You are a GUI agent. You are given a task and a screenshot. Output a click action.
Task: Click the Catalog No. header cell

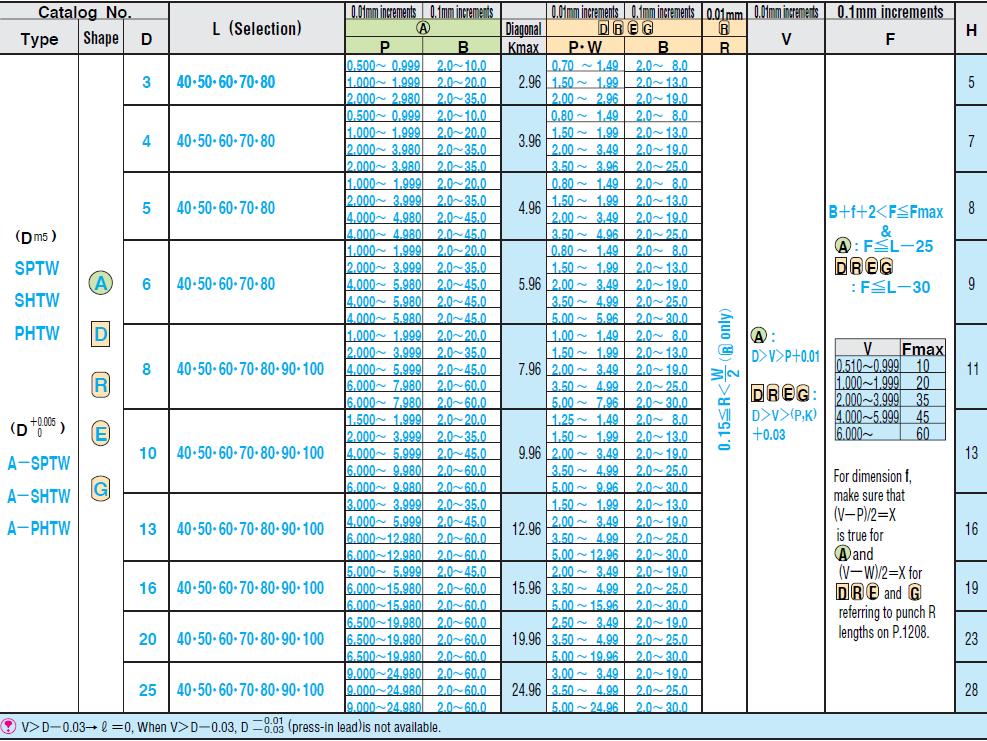(x=84, y=13)
